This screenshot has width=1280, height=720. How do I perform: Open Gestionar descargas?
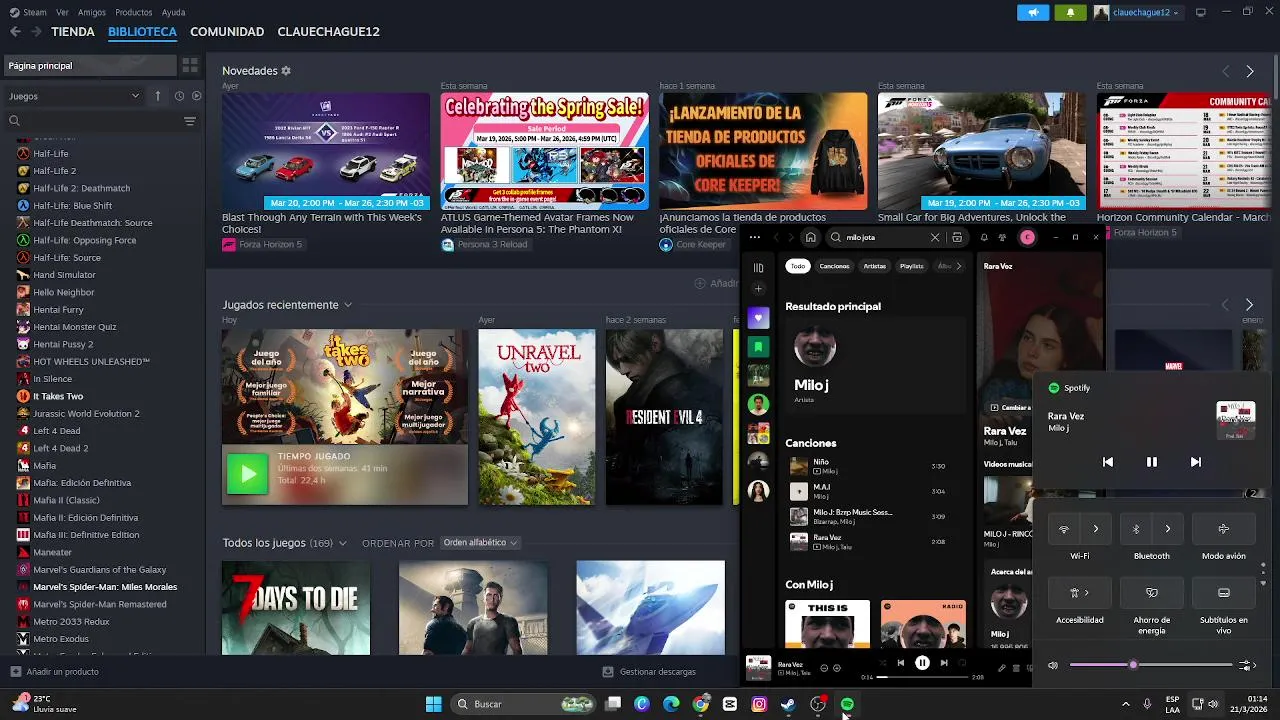click(650, 672)
